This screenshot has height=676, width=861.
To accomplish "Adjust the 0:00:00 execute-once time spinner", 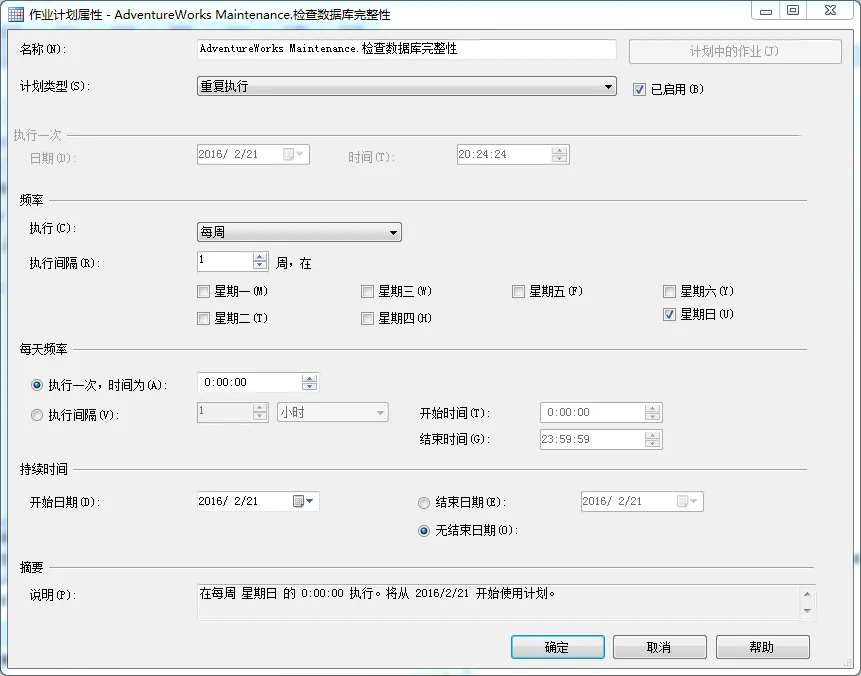I will pyautogui.click(x=310, y=382).
